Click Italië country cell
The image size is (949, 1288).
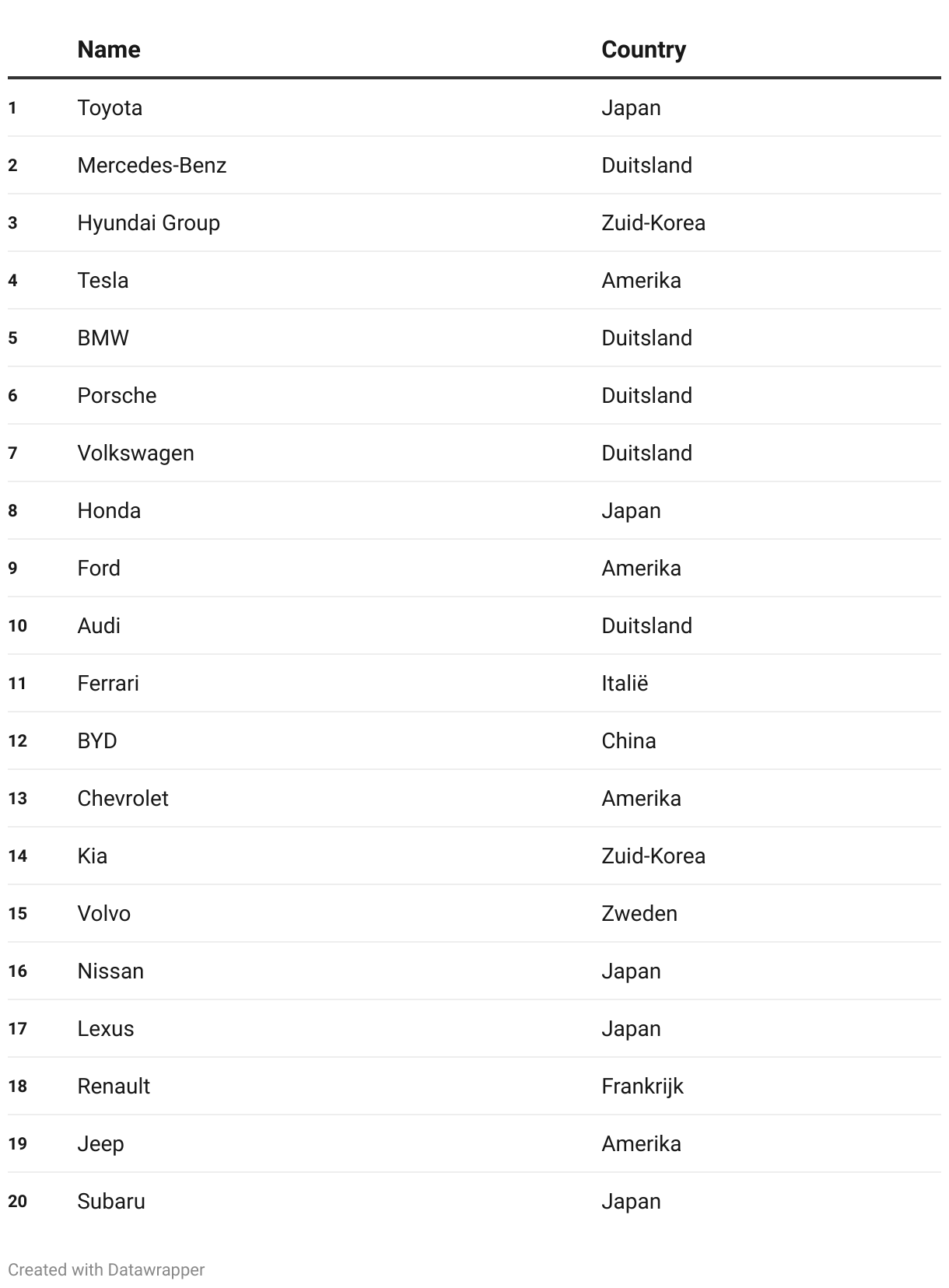(625, 683)
